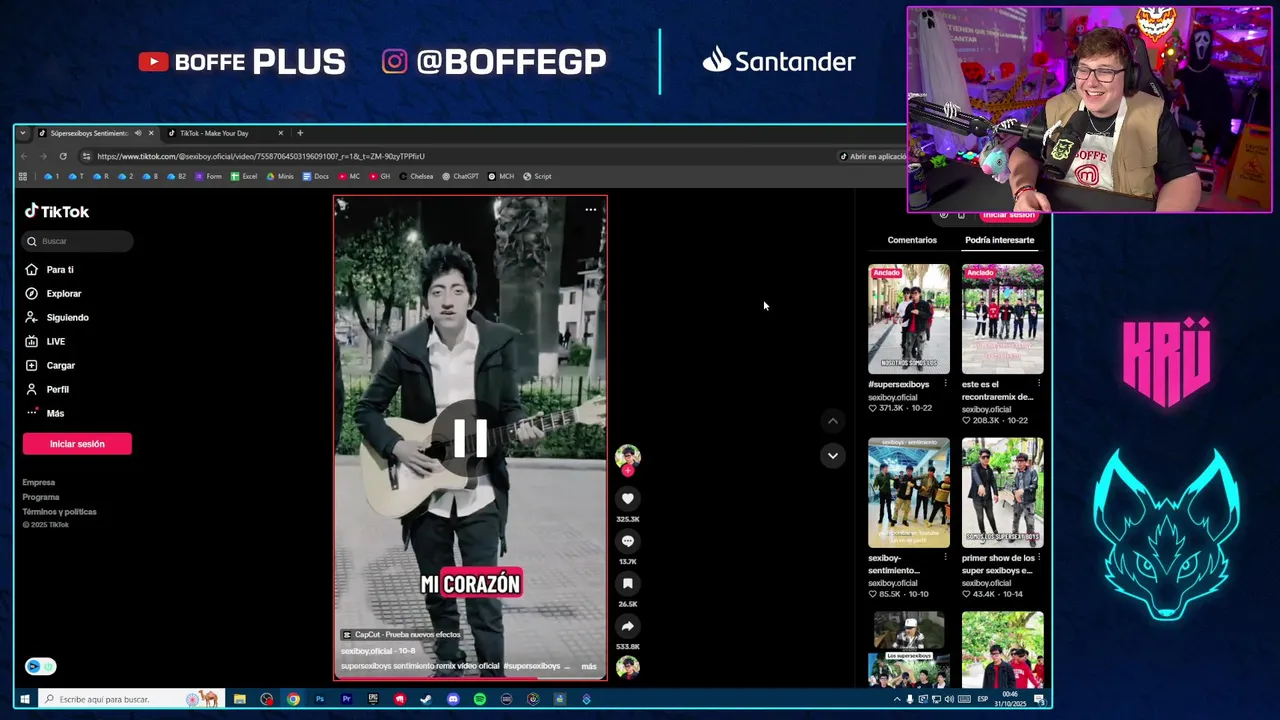Toggle play/pause in the video center
1280x720 pixels.
point(470,437)
